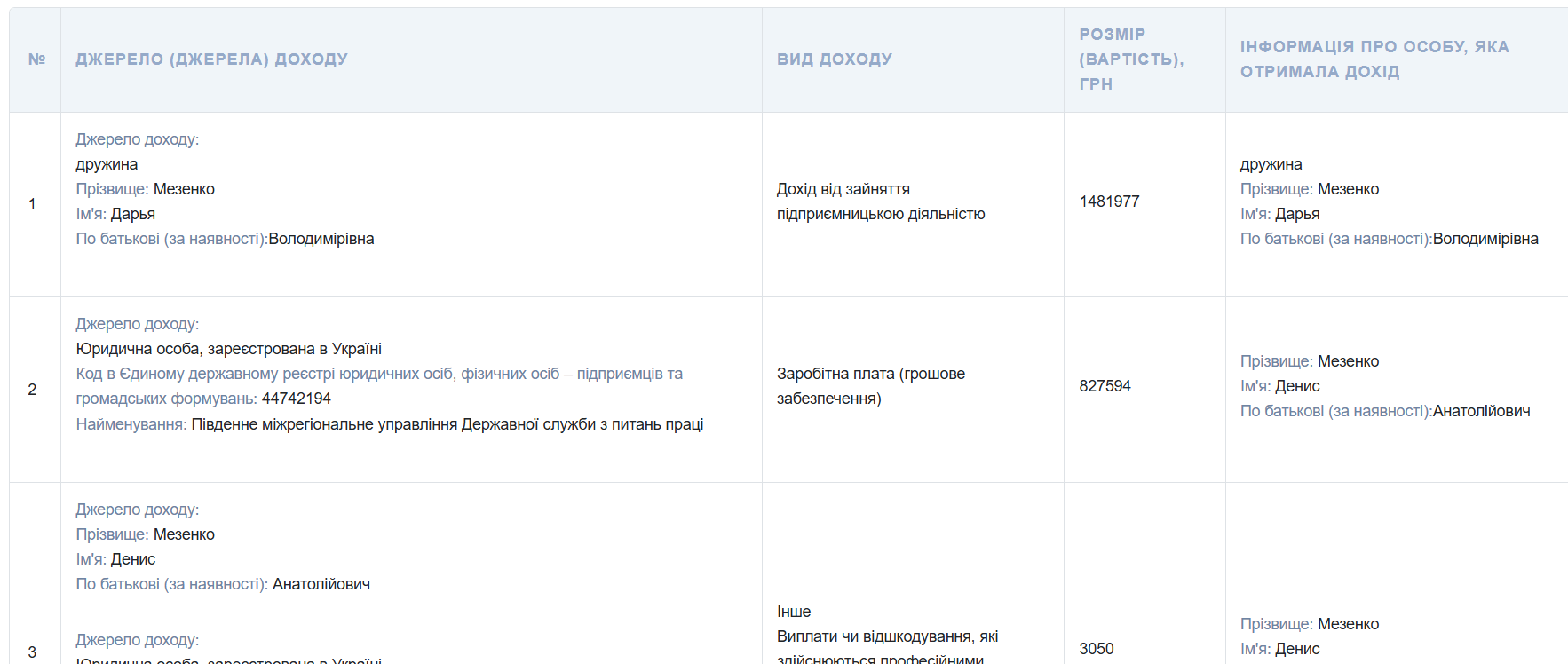Click 'Прізвище: Мезенко' in row 3 source column

(145, 534)
